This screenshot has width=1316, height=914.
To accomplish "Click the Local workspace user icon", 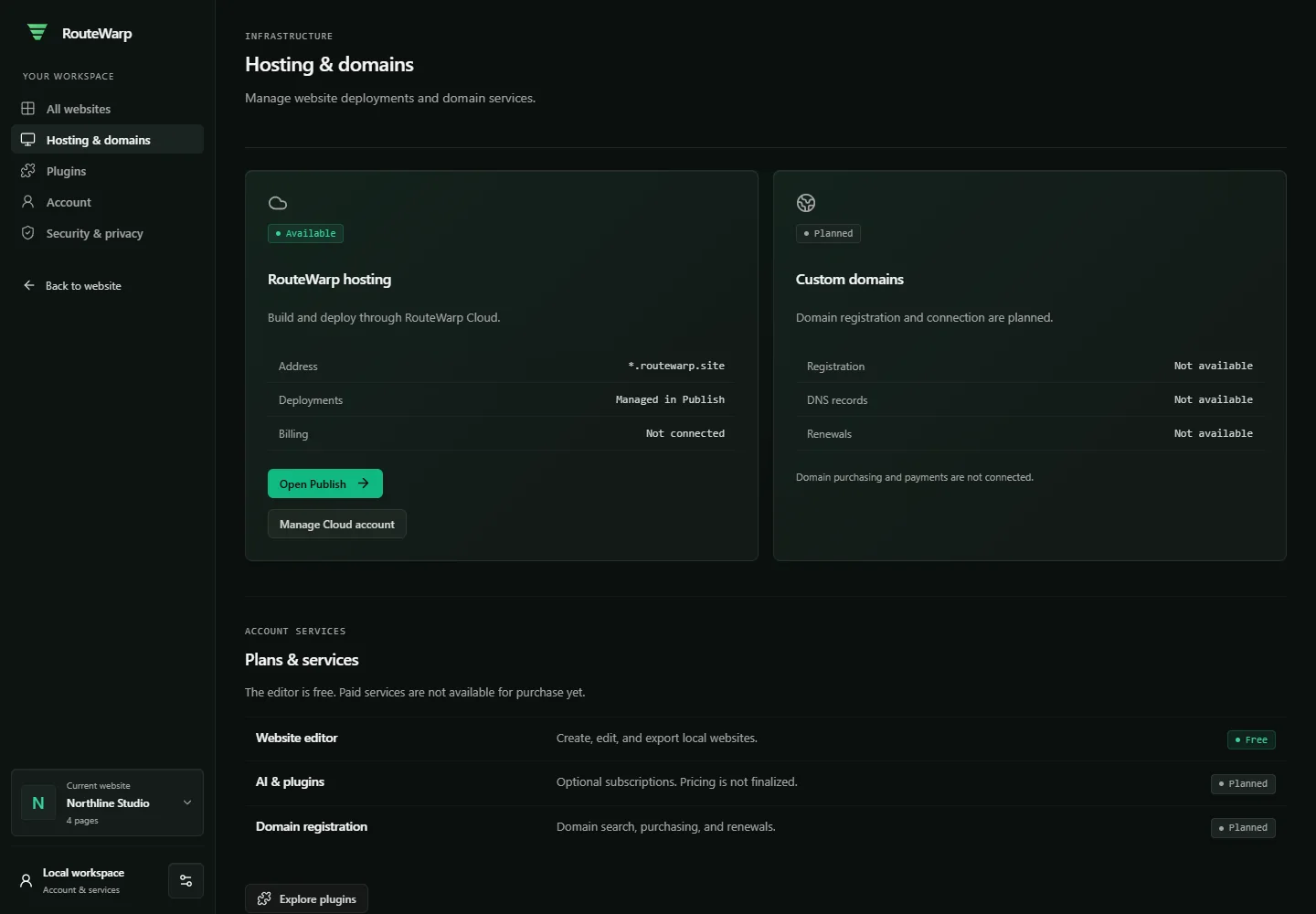I will 27,881.
